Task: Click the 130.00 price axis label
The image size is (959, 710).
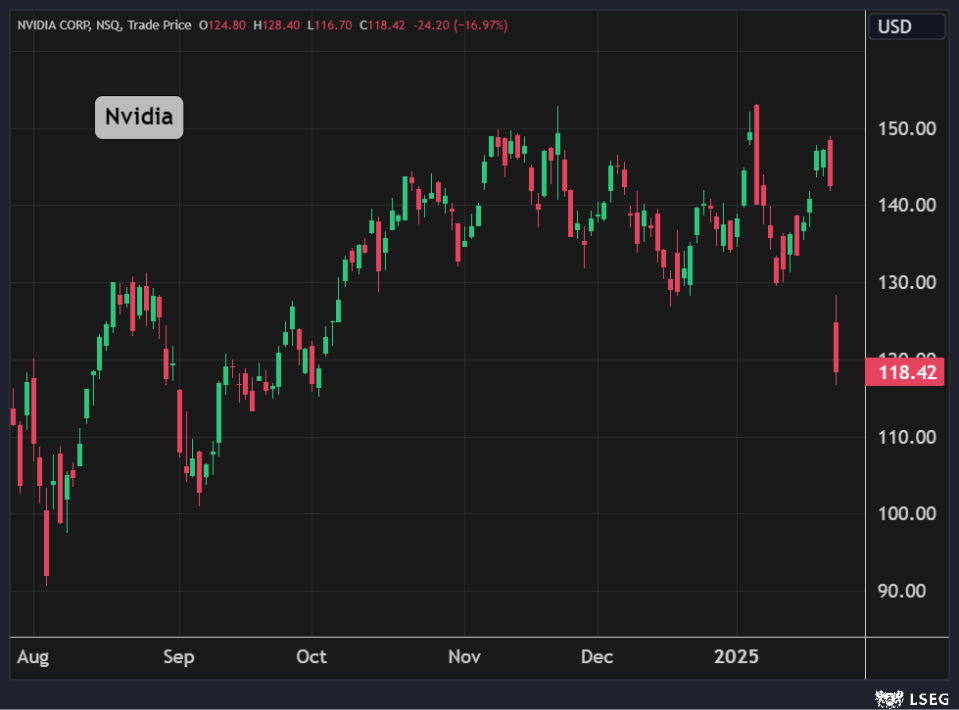Action: (907, 283)
